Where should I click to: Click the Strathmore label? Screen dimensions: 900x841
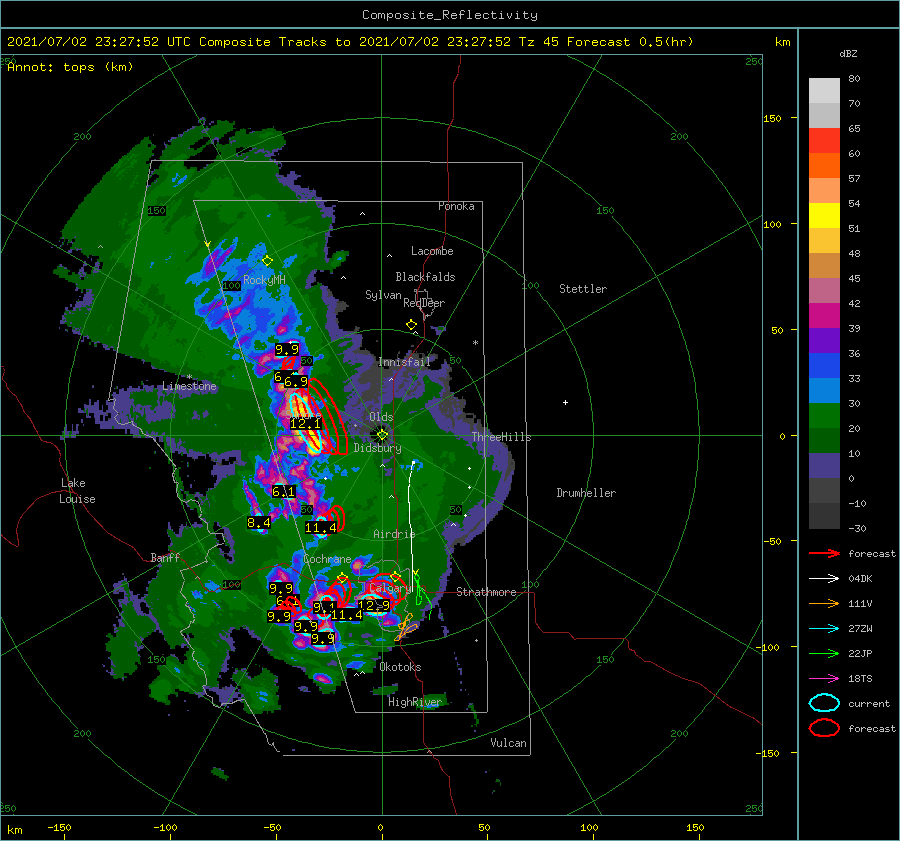coord(486,592)
